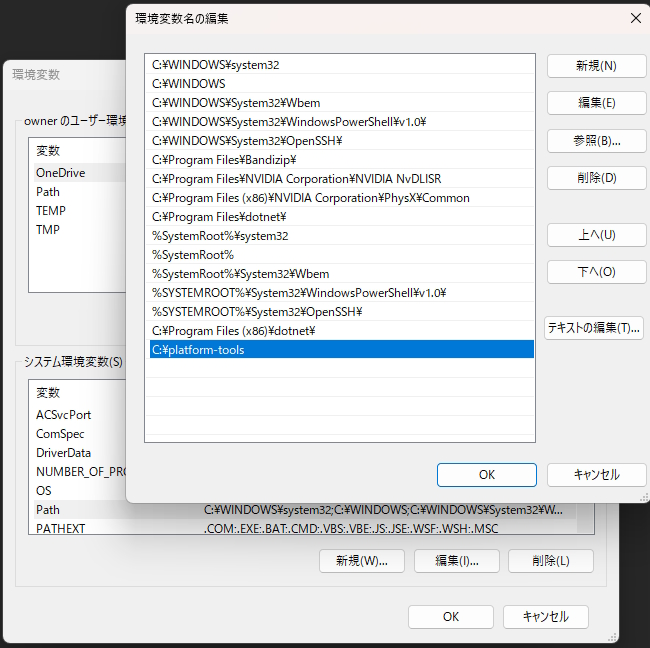650x648 pixels.
Task: Move entry up with 上へ(U)
Action: coord(597,235)
